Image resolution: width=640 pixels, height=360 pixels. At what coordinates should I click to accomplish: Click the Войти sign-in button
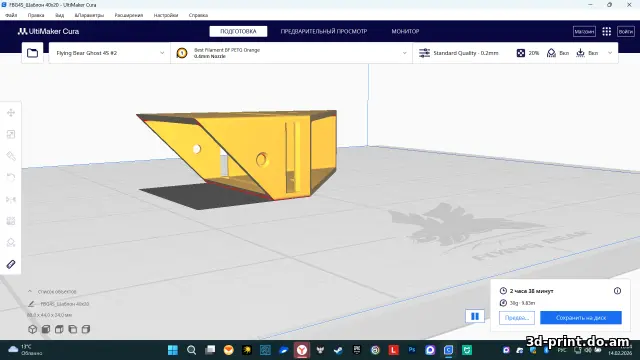pos(626,31)
